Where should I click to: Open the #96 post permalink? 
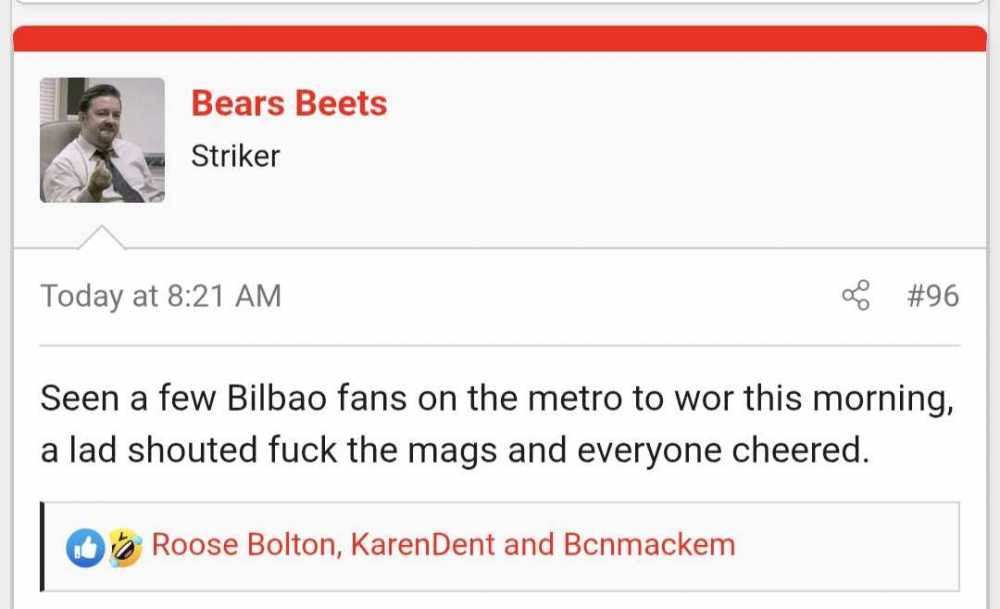[x=932, y=296]
